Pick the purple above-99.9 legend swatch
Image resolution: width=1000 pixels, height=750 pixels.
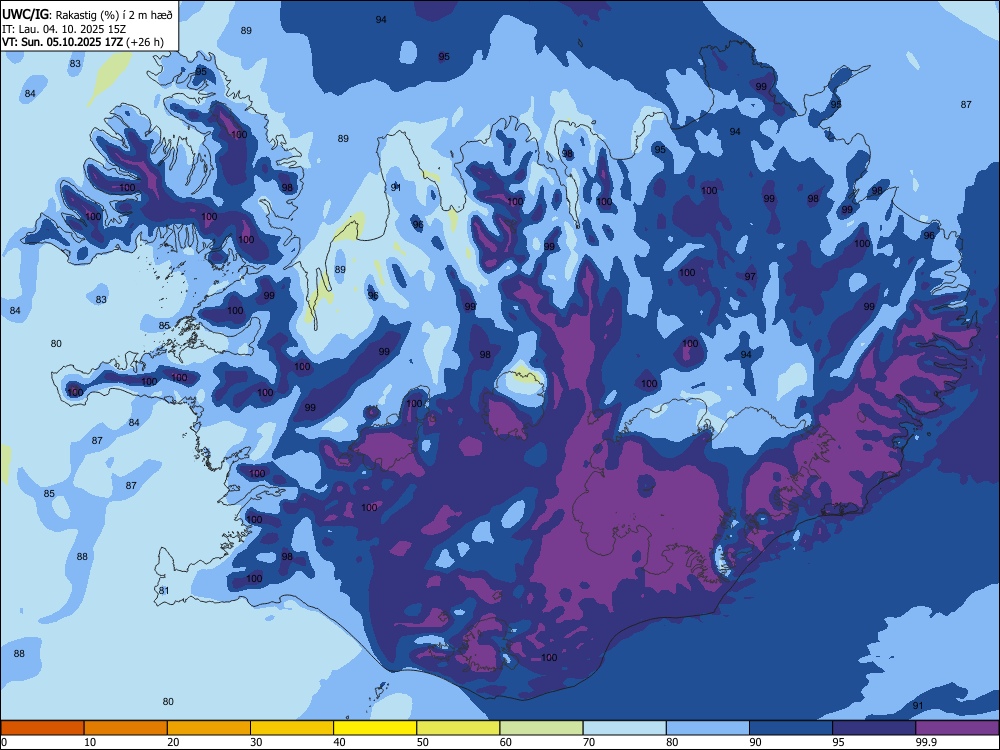pyautogui.click(x=957, y=728)
